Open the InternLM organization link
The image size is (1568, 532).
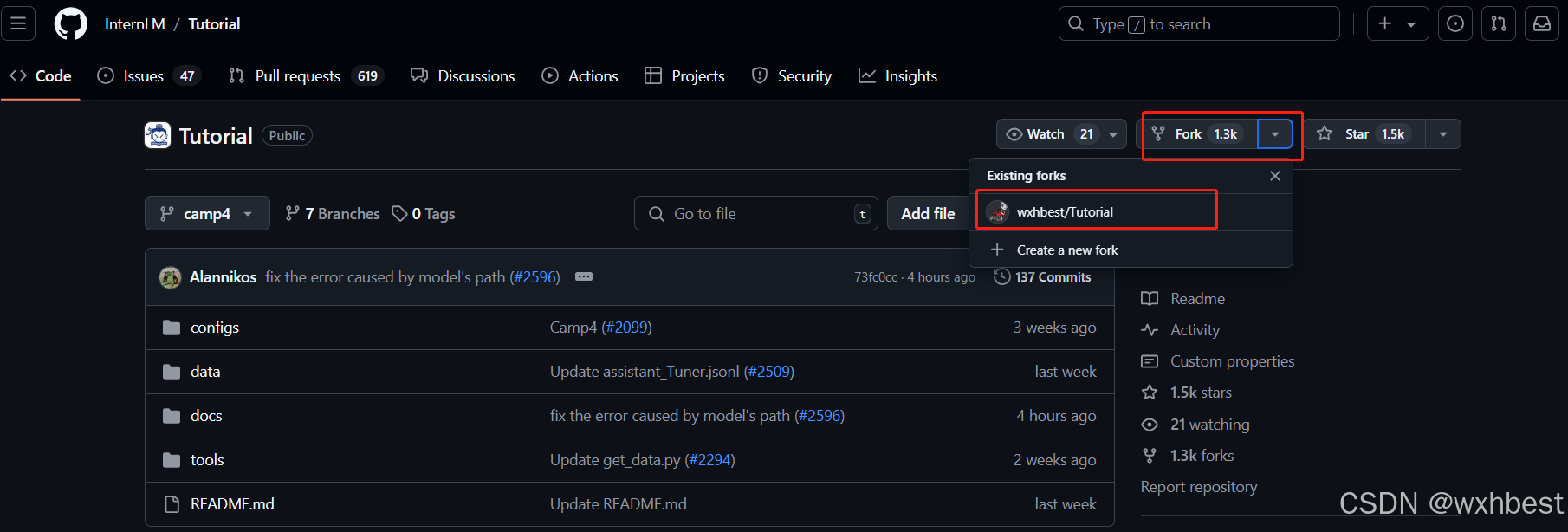(x=135, y=24)
